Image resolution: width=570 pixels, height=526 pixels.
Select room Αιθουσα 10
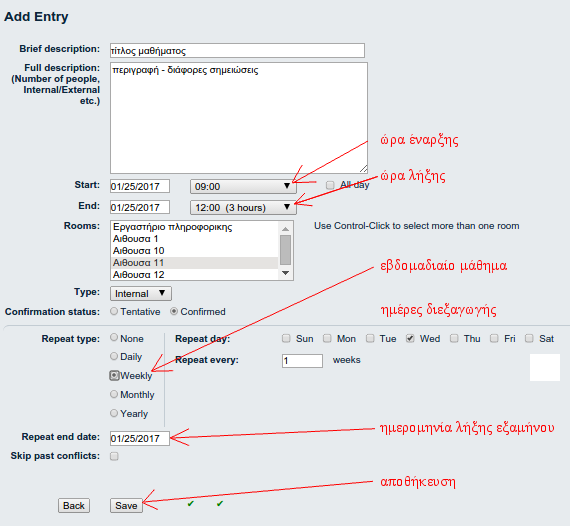[x=194, y=251]
